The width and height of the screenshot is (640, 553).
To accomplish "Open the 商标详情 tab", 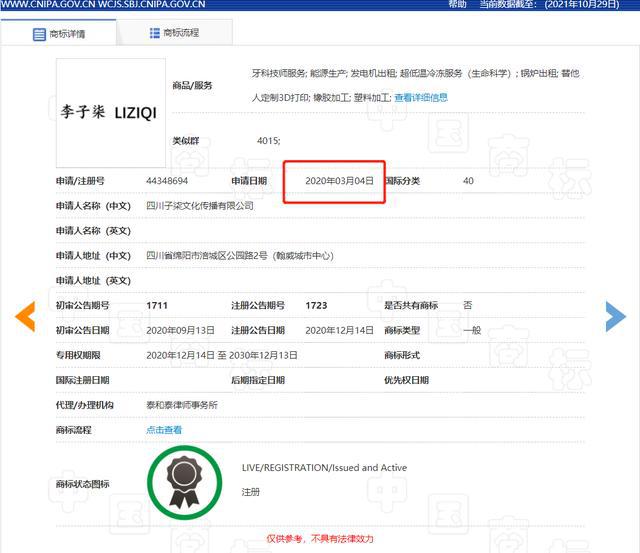I will coord(58,33).
